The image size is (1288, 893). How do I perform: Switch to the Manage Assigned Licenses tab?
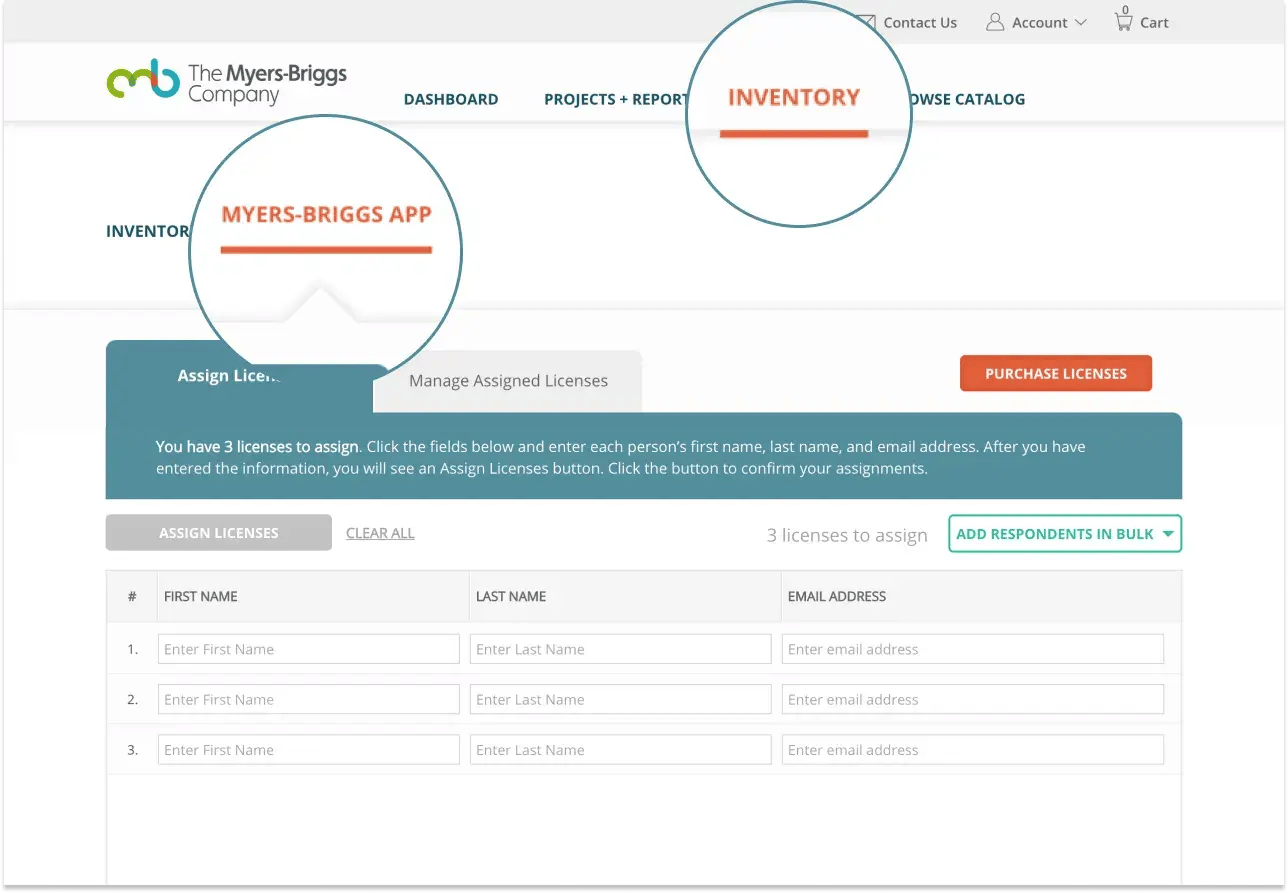point(507,381)
